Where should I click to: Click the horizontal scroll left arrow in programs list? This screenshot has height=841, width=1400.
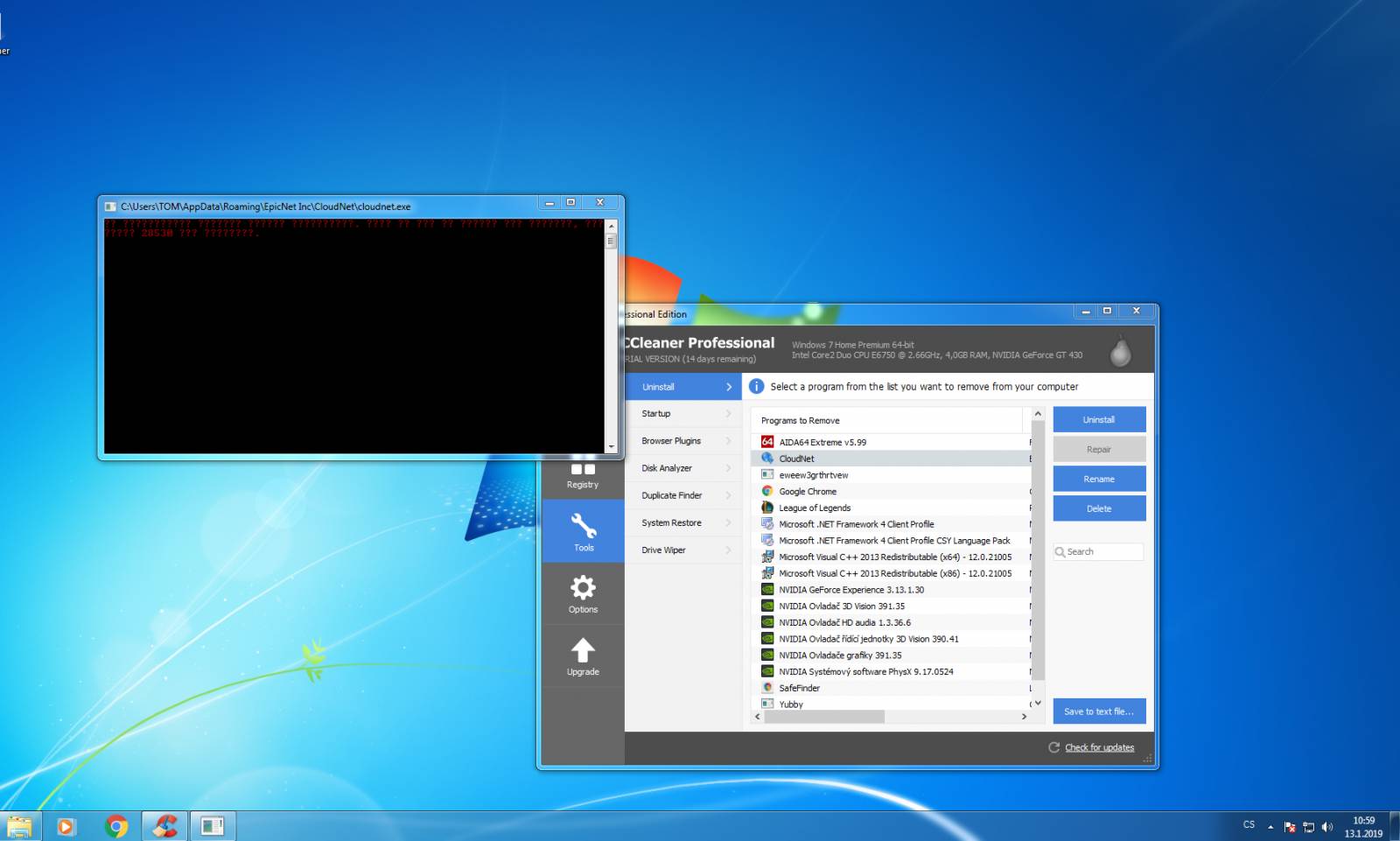(758, 717)
